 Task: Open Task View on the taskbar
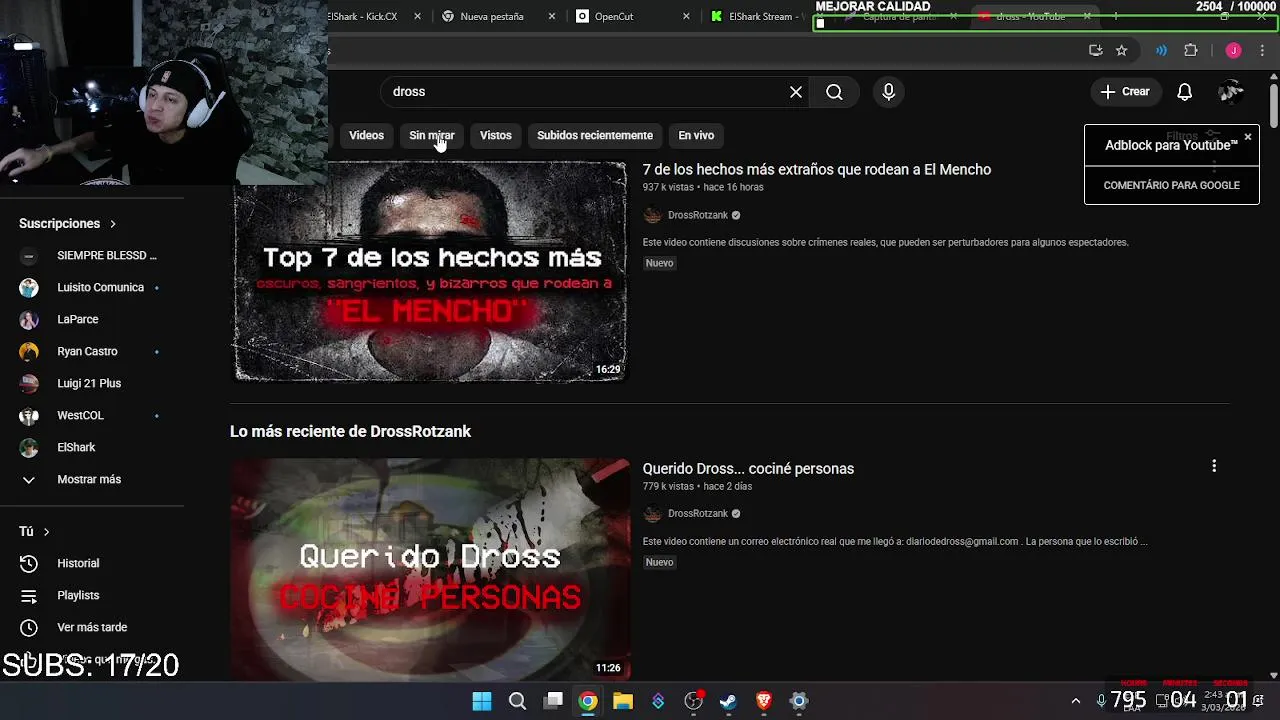tap(553, 701)
